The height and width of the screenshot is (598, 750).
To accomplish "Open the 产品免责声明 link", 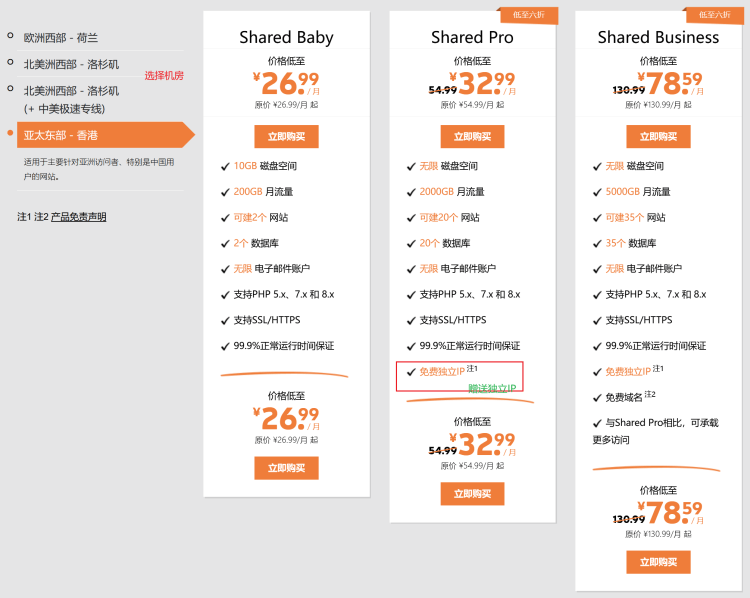I will pyautogui.click(x=78, y=217).
